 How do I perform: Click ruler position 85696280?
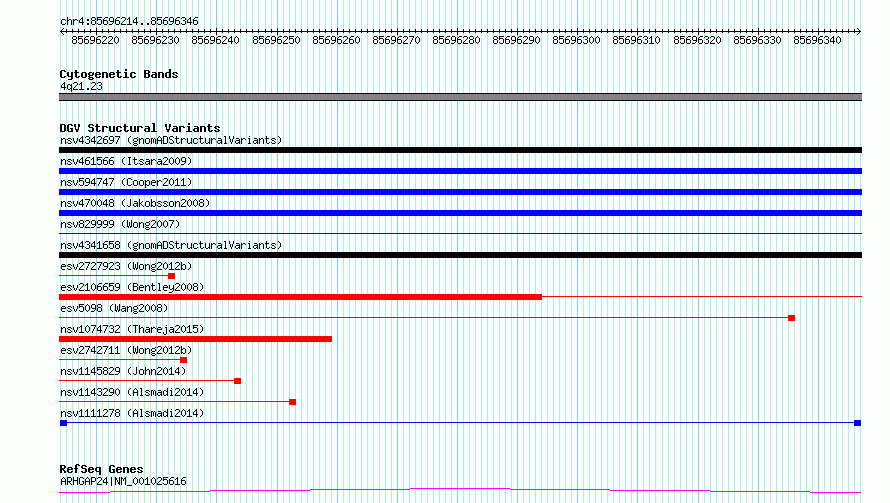(x=456, y=40)
